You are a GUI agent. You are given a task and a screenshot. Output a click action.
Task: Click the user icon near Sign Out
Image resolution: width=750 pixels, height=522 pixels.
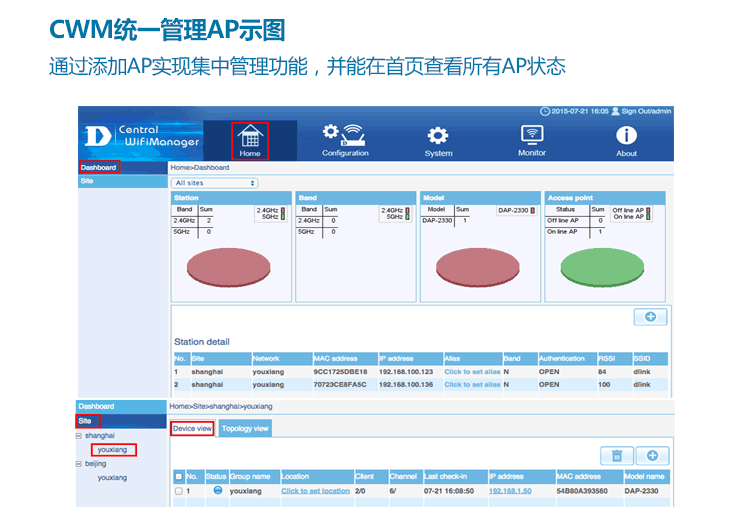[x=615, y=111]
